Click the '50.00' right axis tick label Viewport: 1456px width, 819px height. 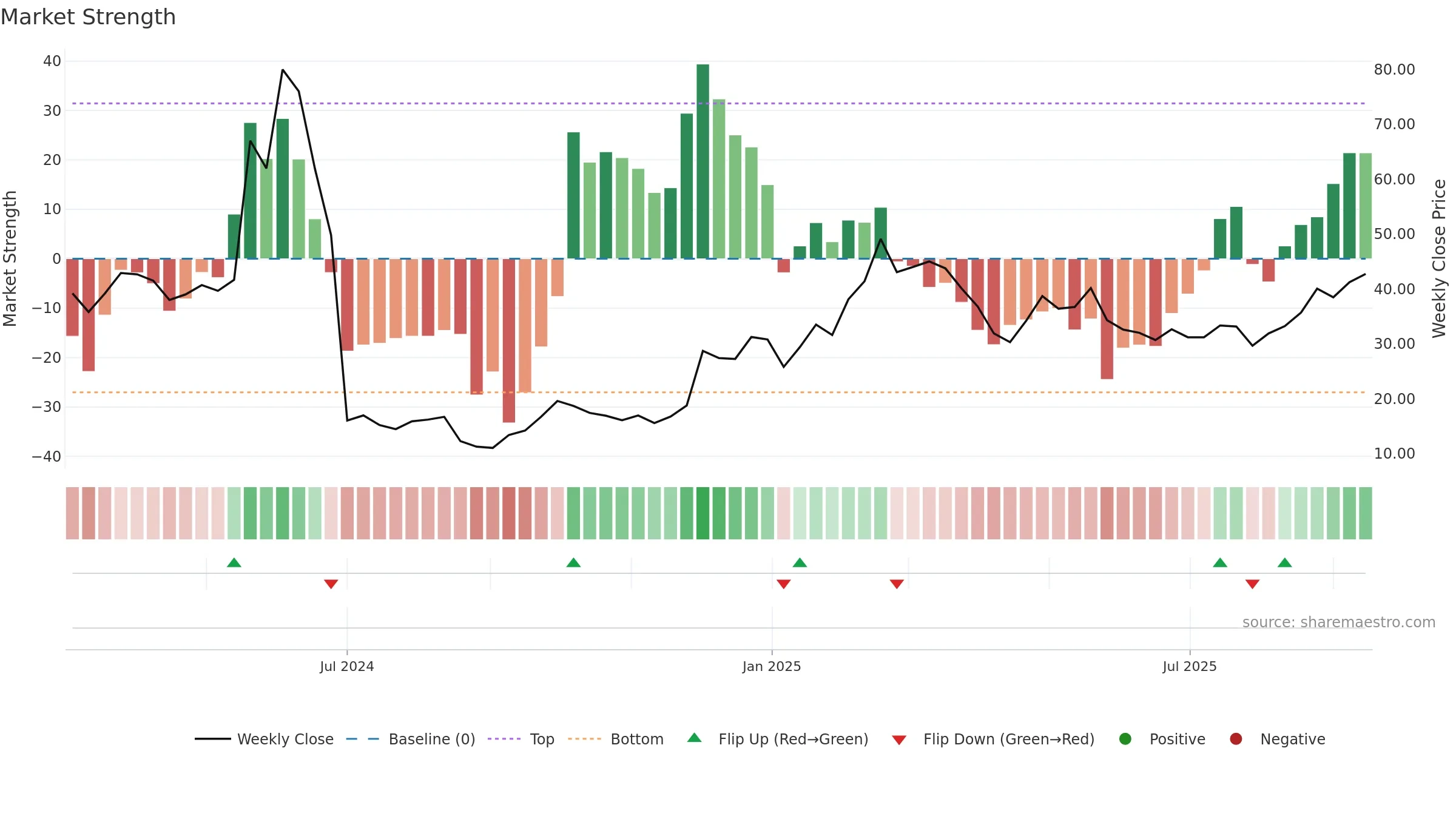[x=1394, y=234]
